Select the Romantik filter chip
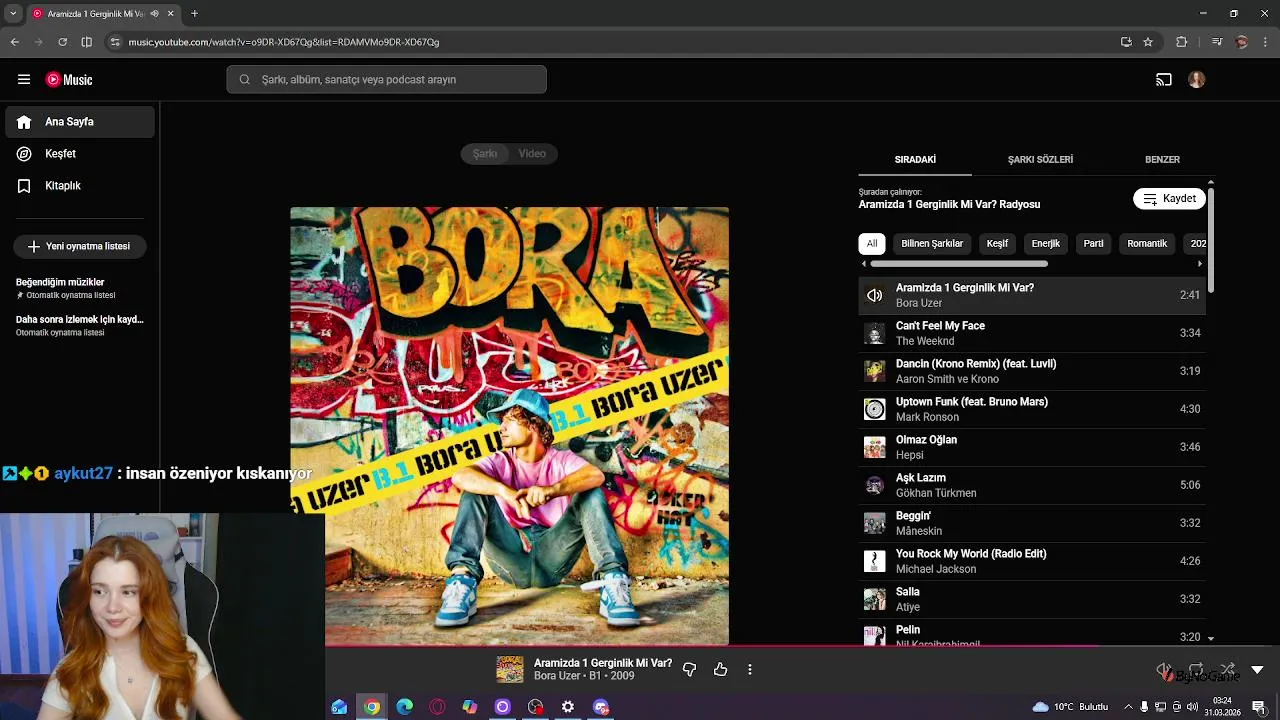The height and width of the screenshot is (720, 1280). 1147,244
